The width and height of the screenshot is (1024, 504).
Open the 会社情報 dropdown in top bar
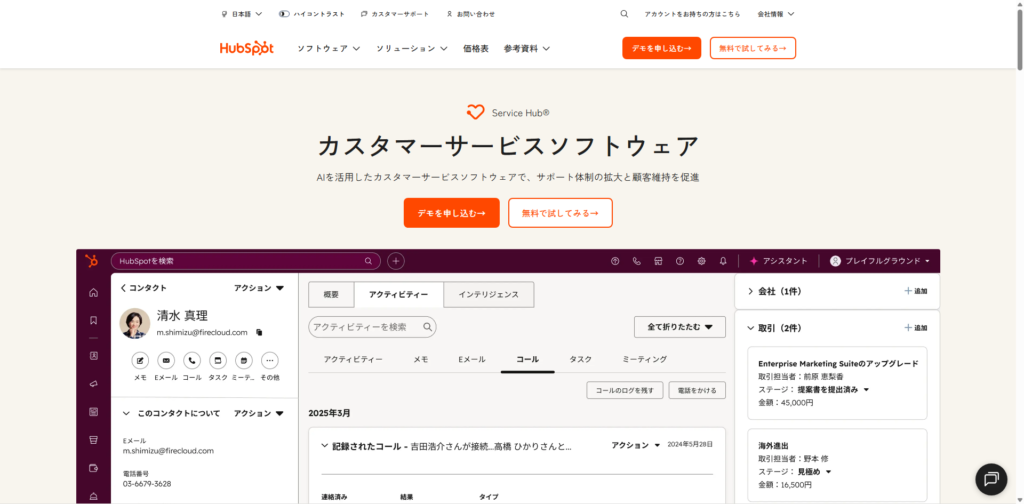pos(776,14)
